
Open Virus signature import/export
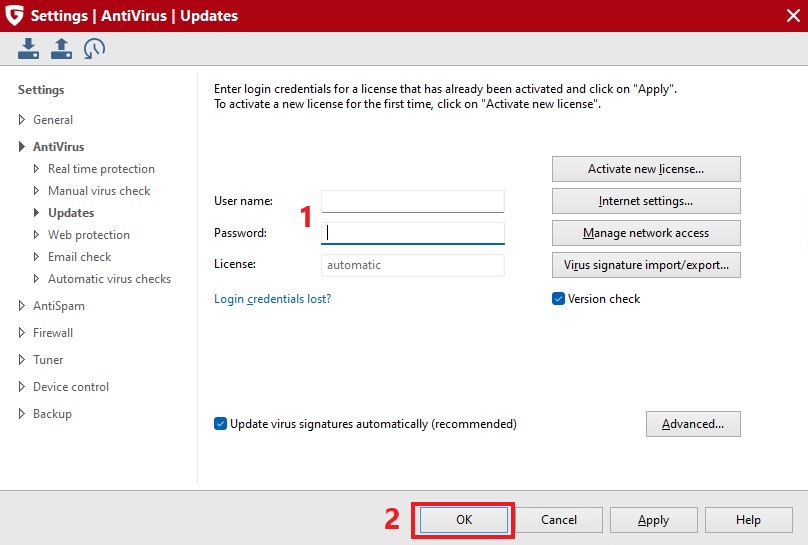pos(646,265)
